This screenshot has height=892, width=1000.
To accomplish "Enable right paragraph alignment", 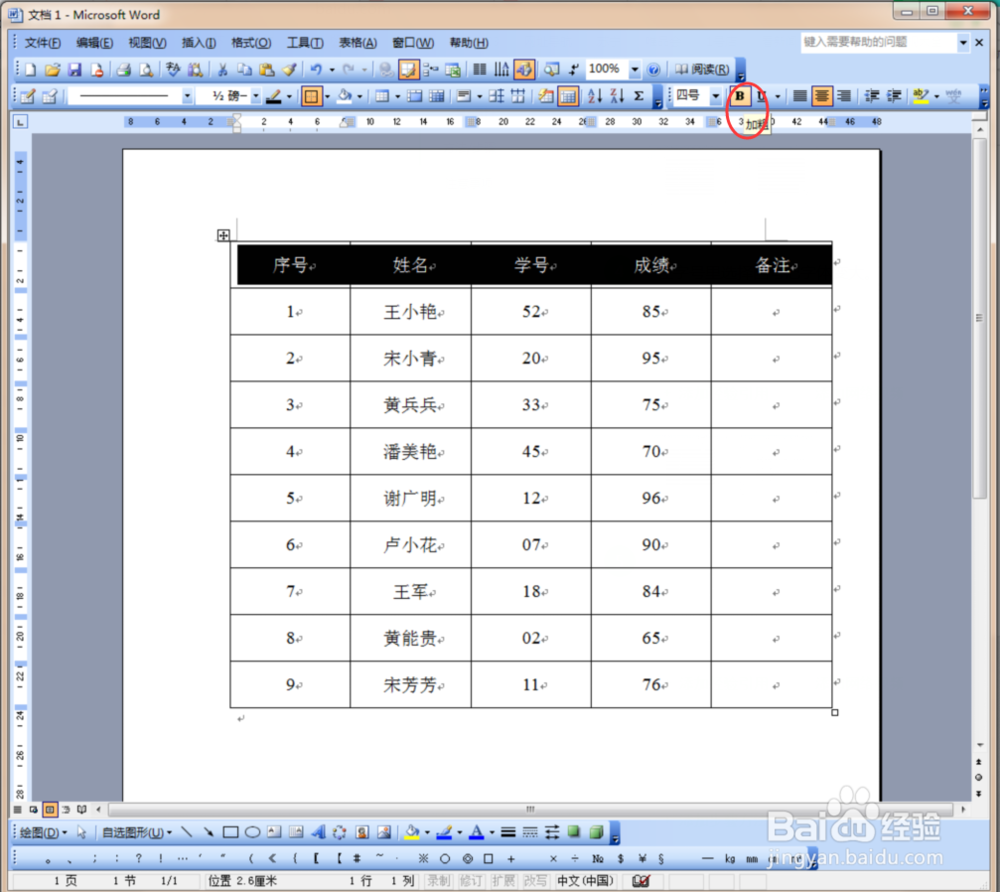I will (x=843, y=96).
